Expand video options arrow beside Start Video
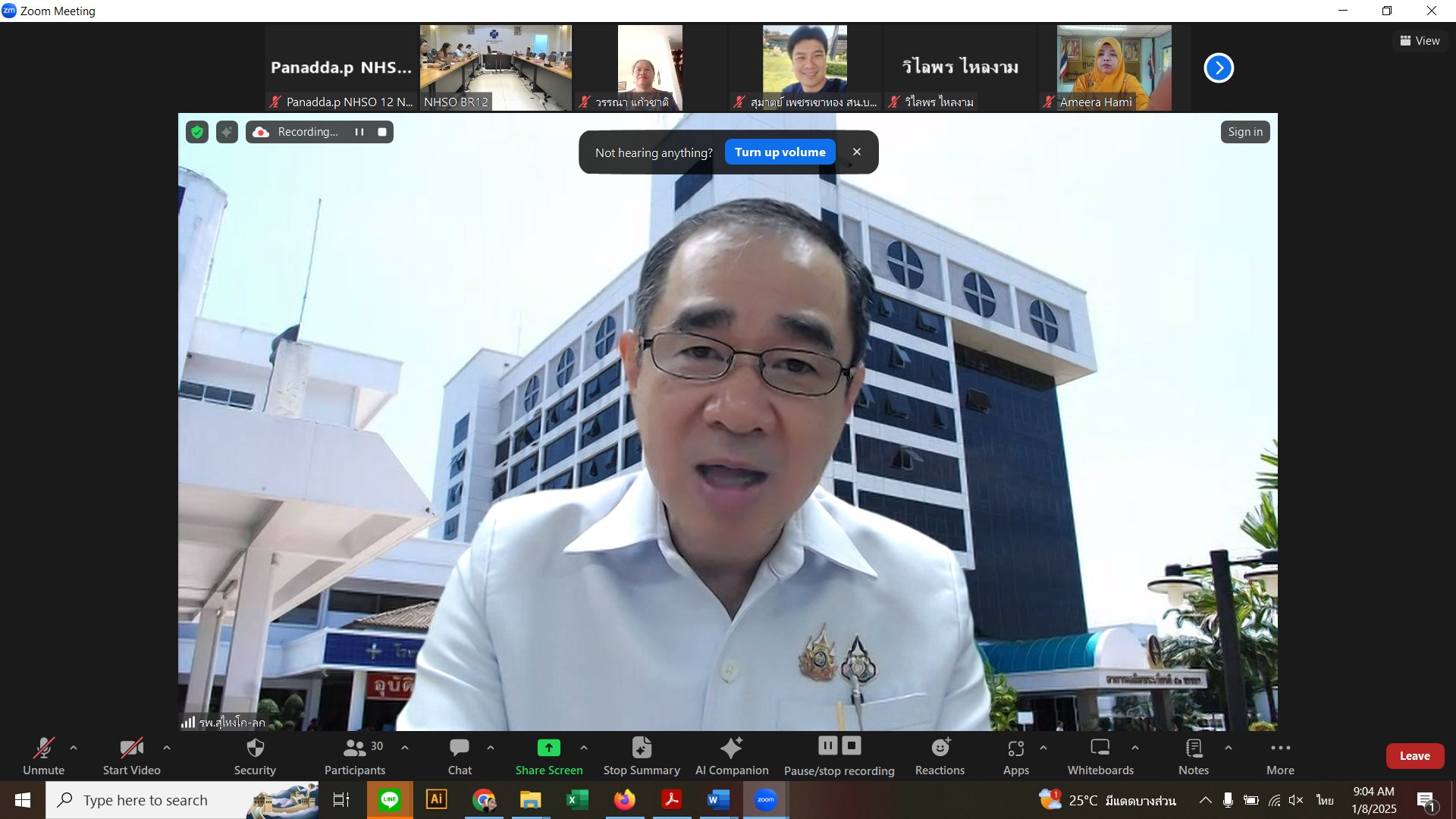The image size is (1456, 819). tap(167, 748)
